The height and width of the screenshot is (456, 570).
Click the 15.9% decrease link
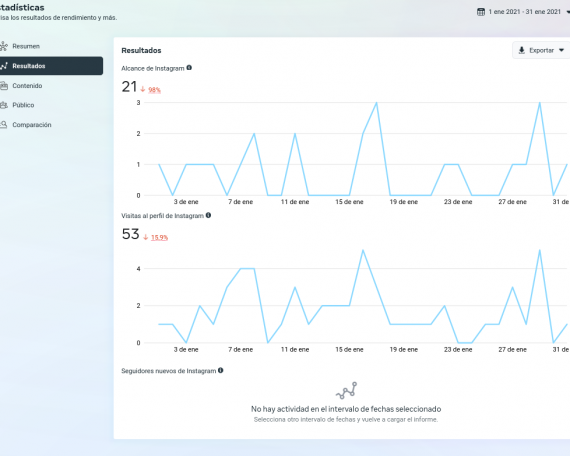(x=159, y=237)
